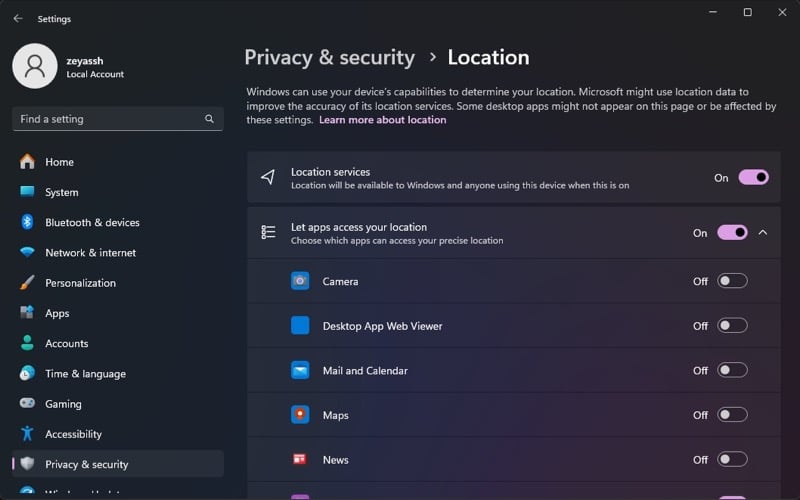This screenshot has width=800, height=500.
Task: Click the Location services row title
Action: (x=331, y=172)
